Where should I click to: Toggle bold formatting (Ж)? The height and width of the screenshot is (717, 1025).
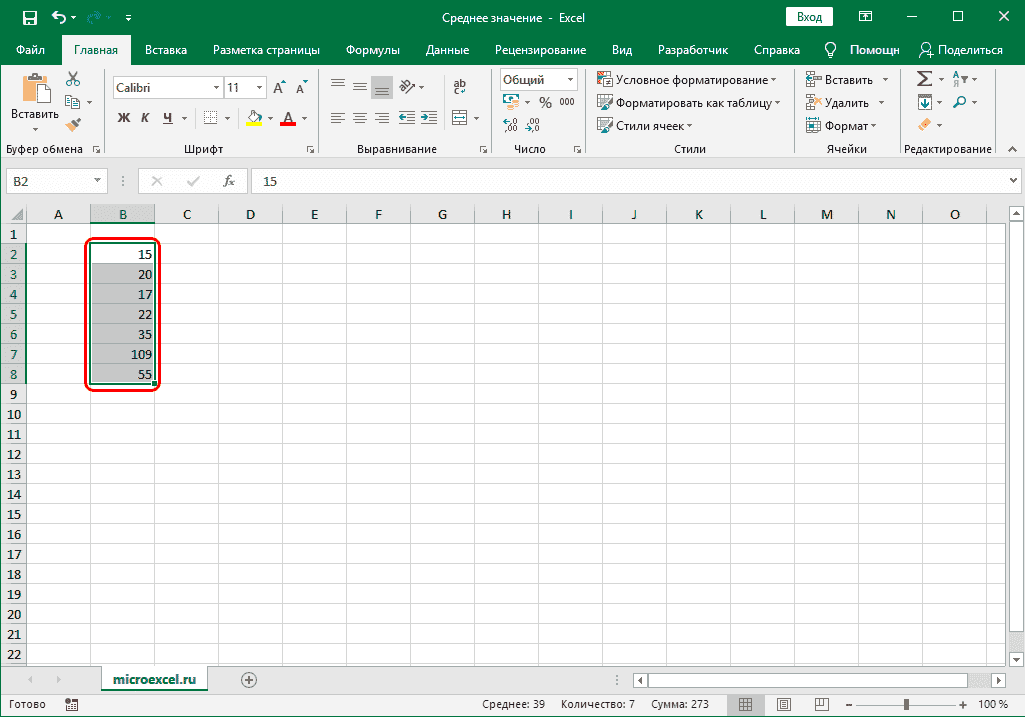pos(124,118)
